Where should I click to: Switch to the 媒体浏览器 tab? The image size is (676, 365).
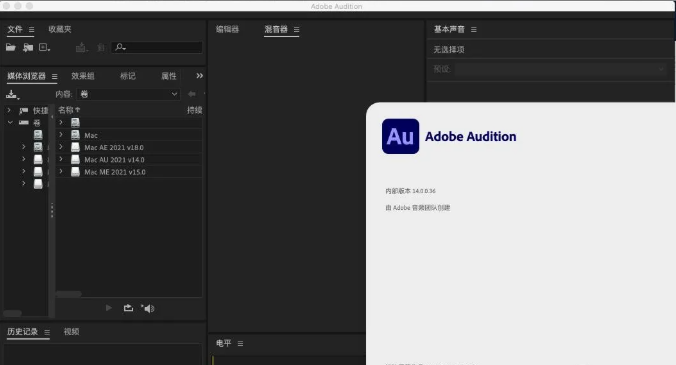tap(26, 76)
